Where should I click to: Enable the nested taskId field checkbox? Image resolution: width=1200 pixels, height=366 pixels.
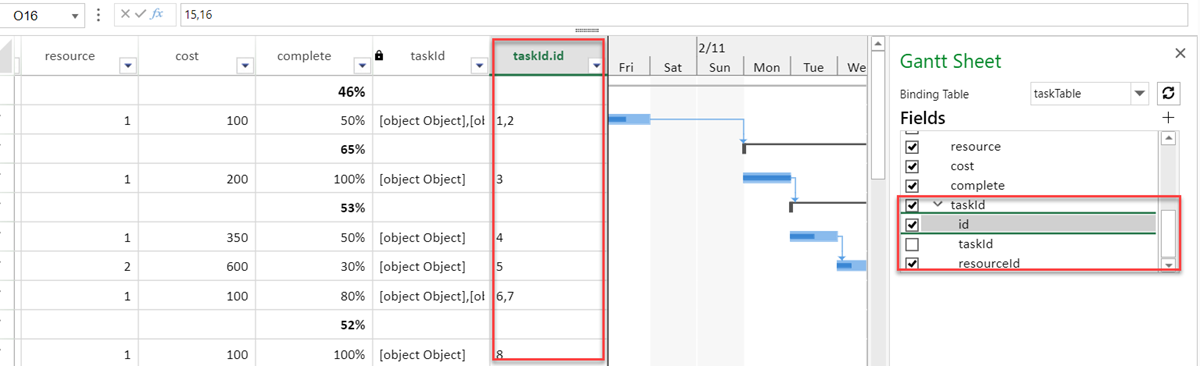(x=911, y=244)
